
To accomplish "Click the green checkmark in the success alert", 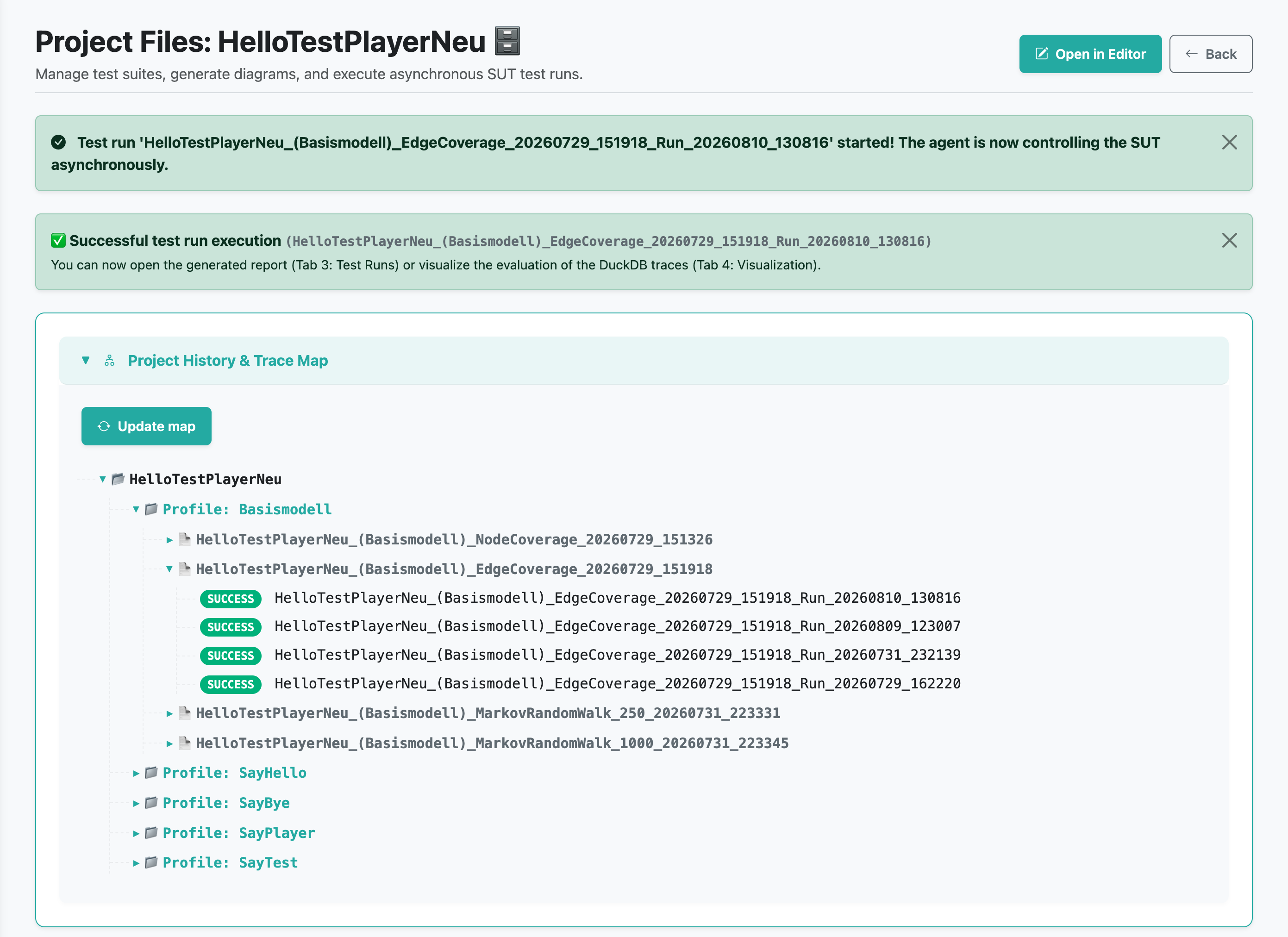I will [58, 240].
